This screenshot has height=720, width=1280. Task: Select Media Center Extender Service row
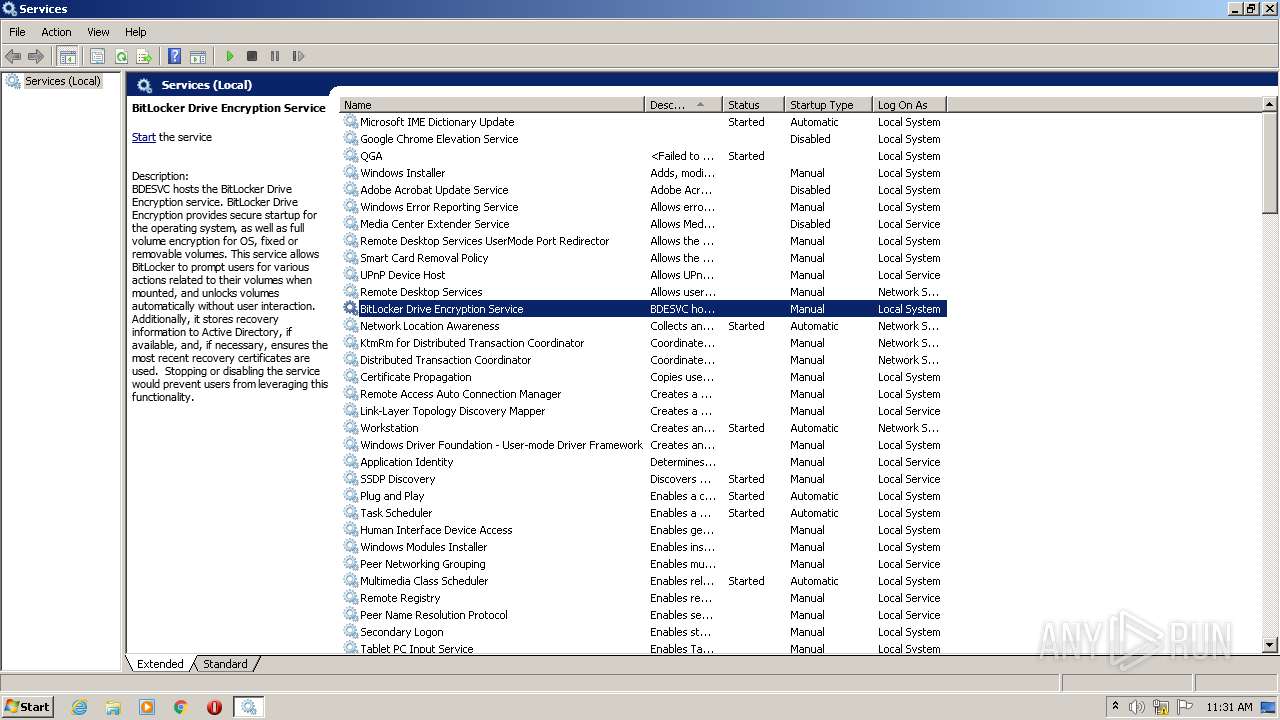[643, 224]
